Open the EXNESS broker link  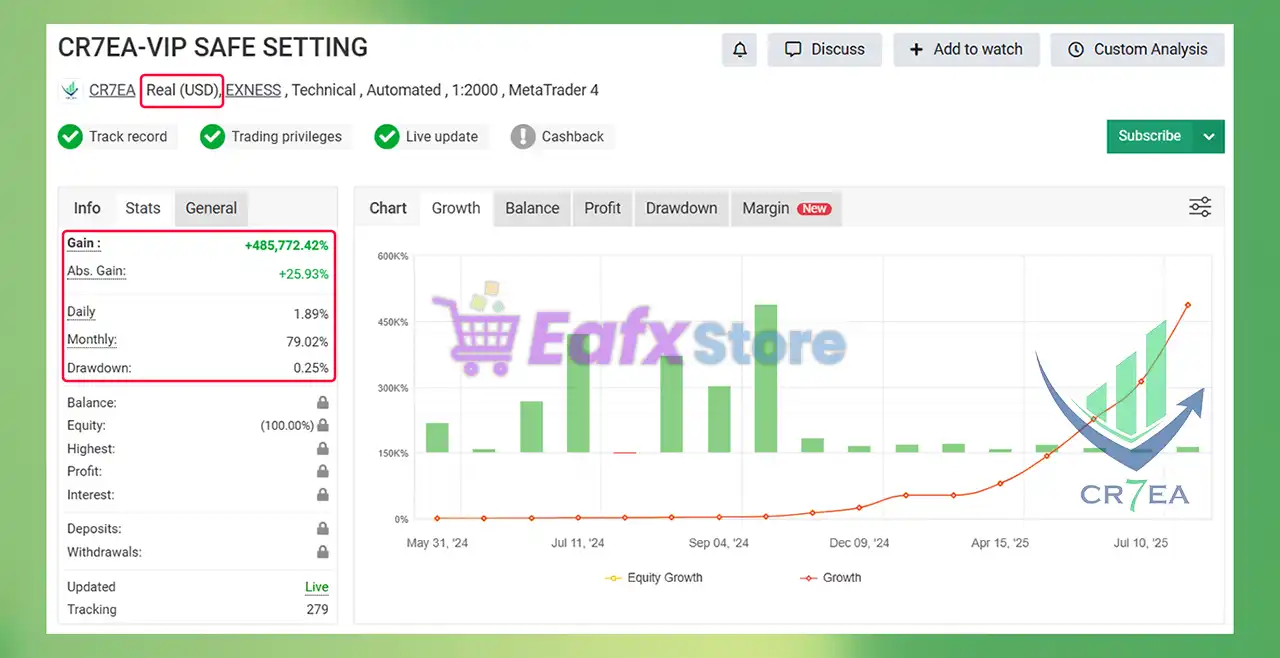coord(253,90)
